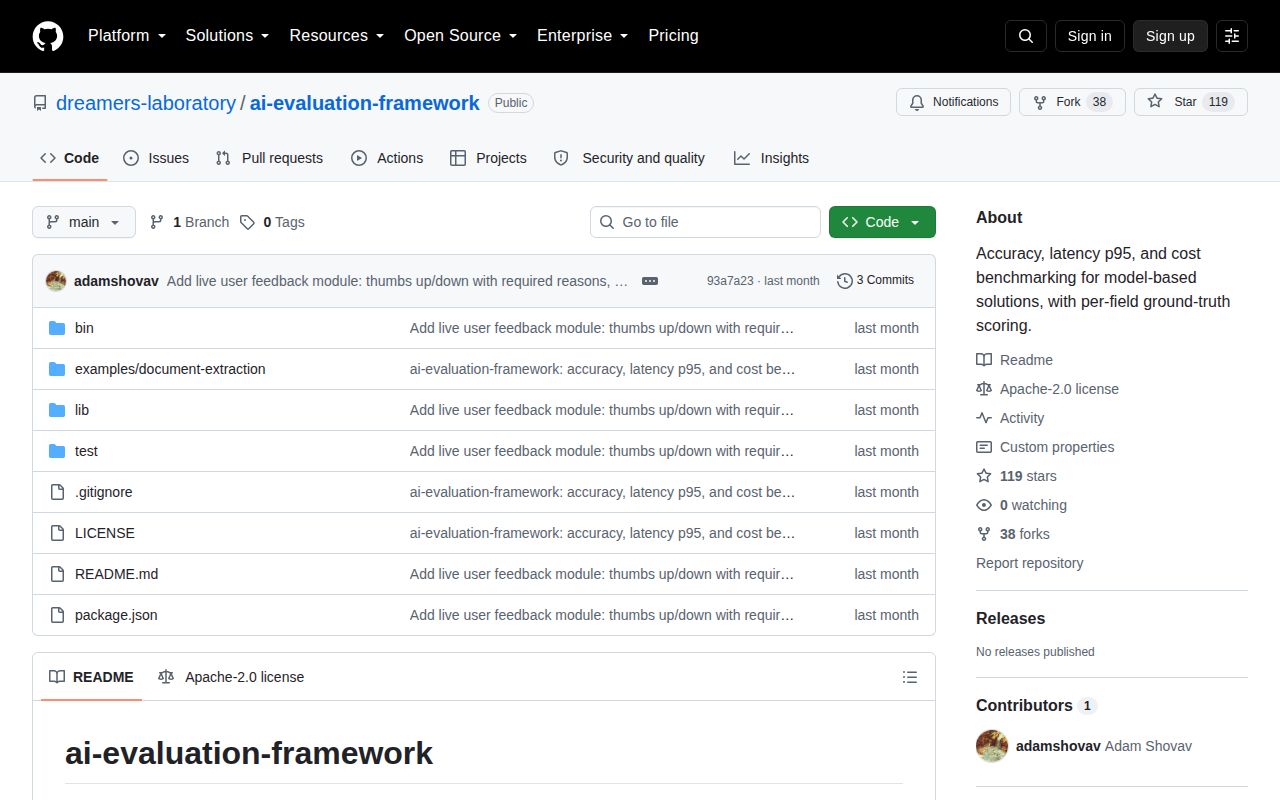The width and height of the screenshot is (1280, 800).
Task: Open the Solutions dropdown menu
Action: 227,36
